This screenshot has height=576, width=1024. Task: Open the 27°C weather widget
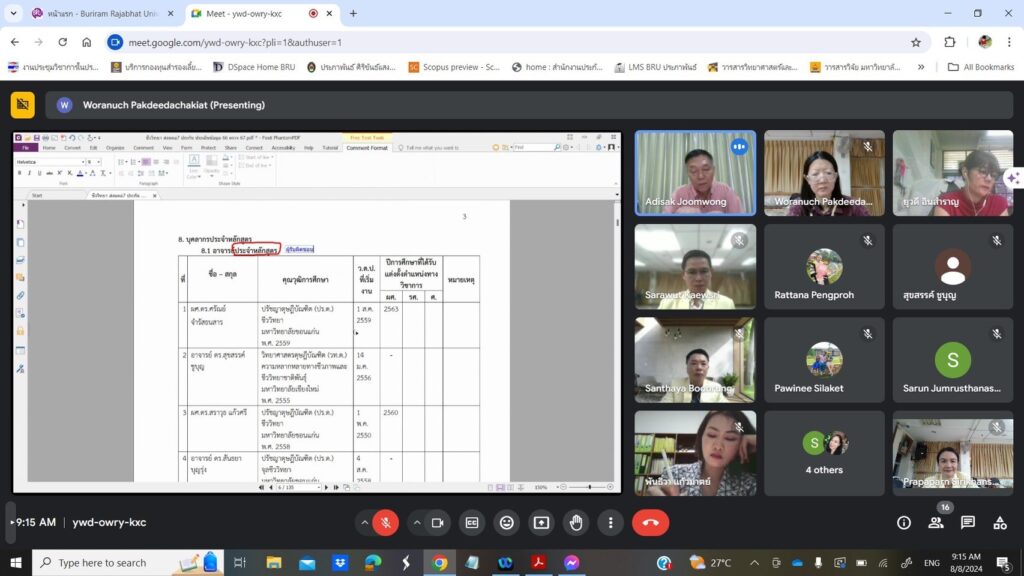[x=711, y=562]
